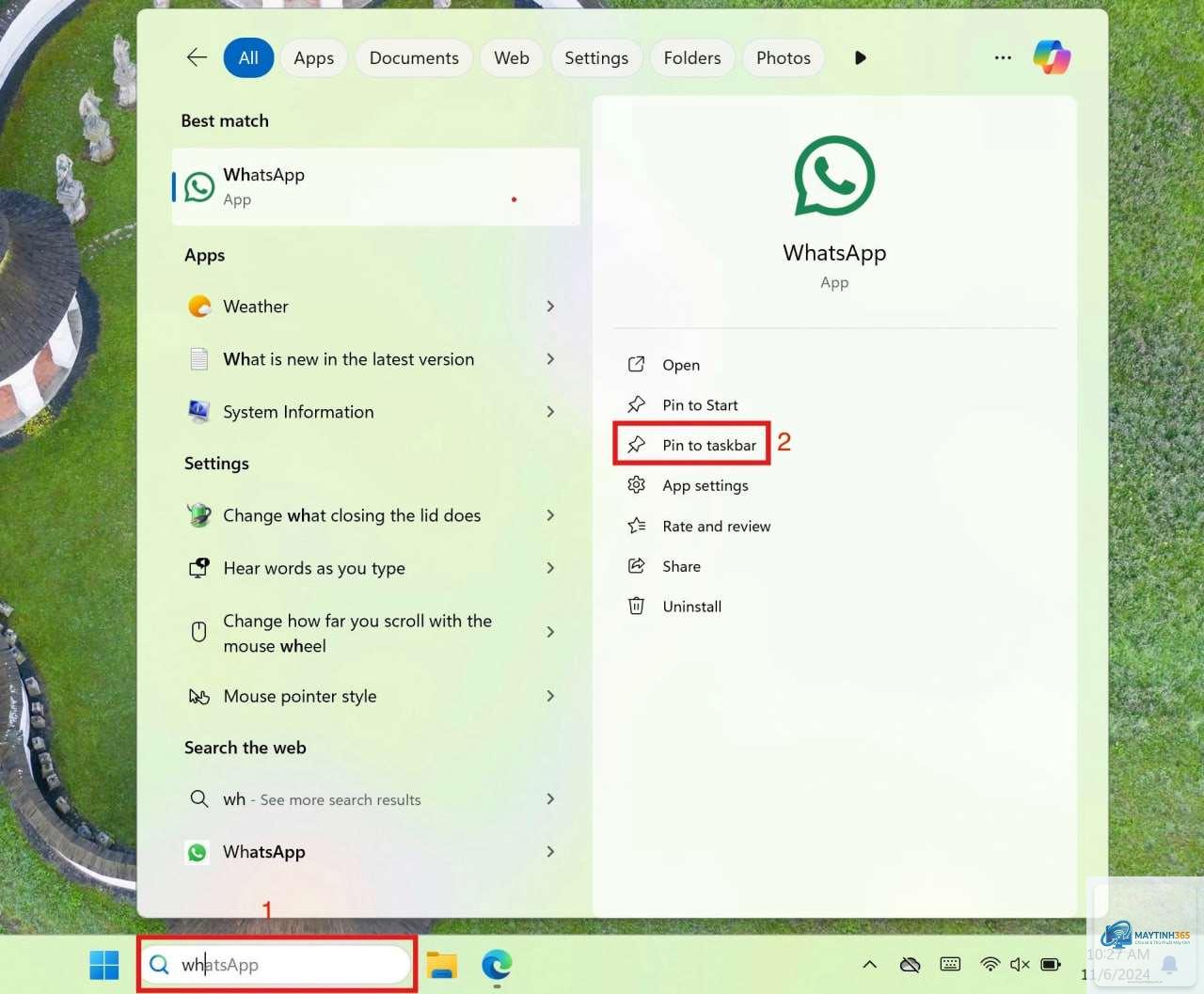Show hidden tray icons with the up chevron

coord(870,965)
